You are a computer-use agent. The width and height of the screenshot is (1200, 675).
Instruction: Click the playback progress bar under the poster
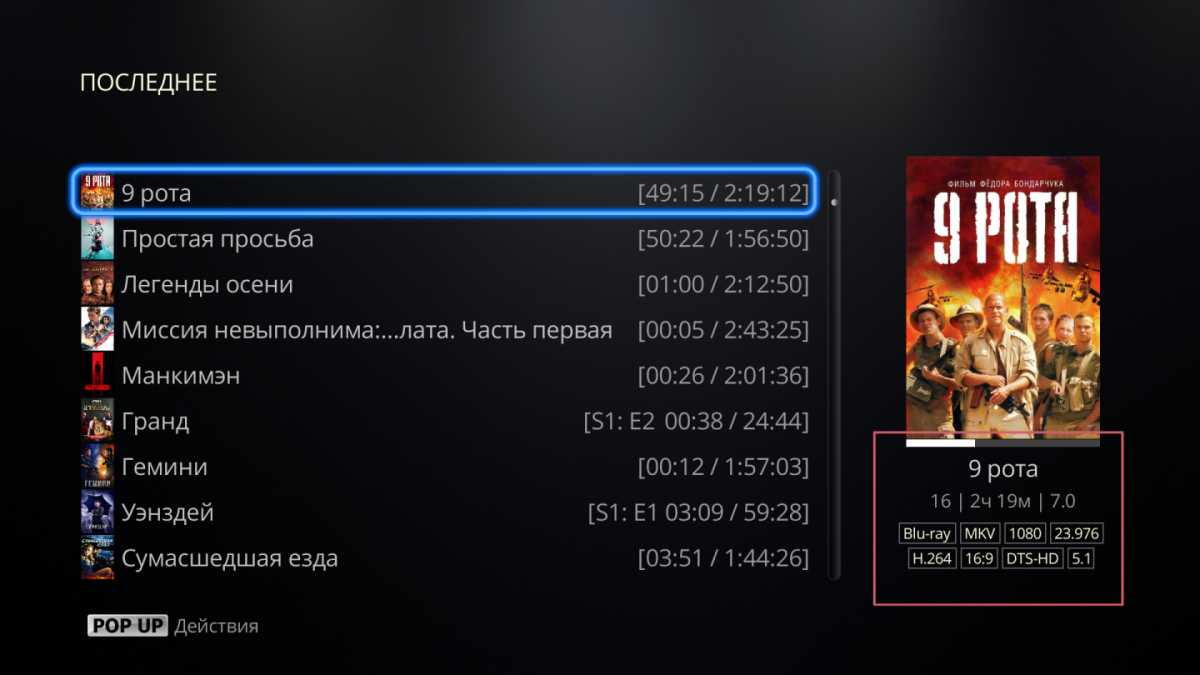click(x=1003, y=441)
